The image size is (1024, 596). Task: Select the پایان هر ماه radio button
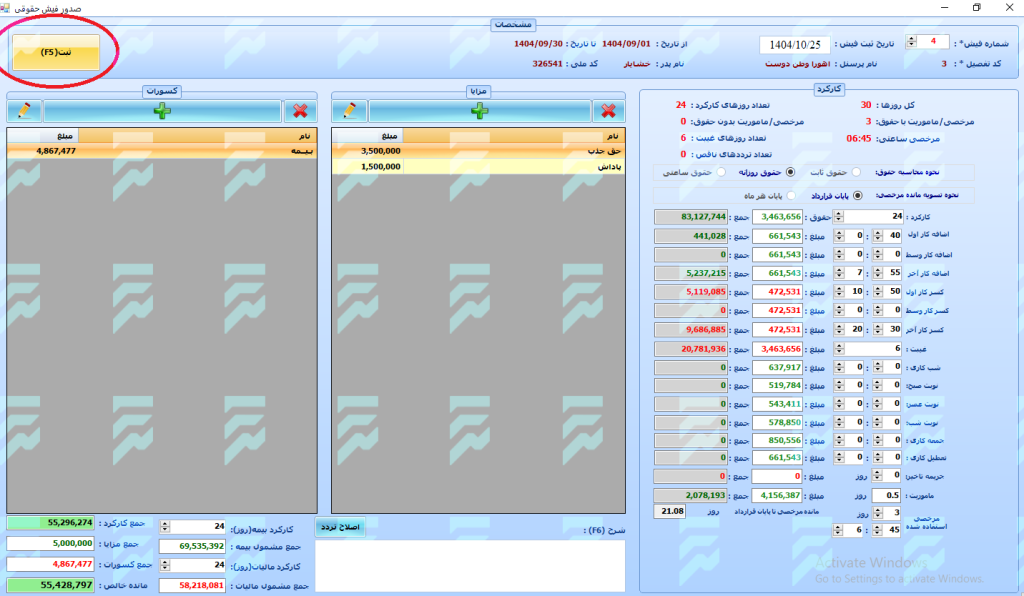pyautogui.click(x=793, y=195)
